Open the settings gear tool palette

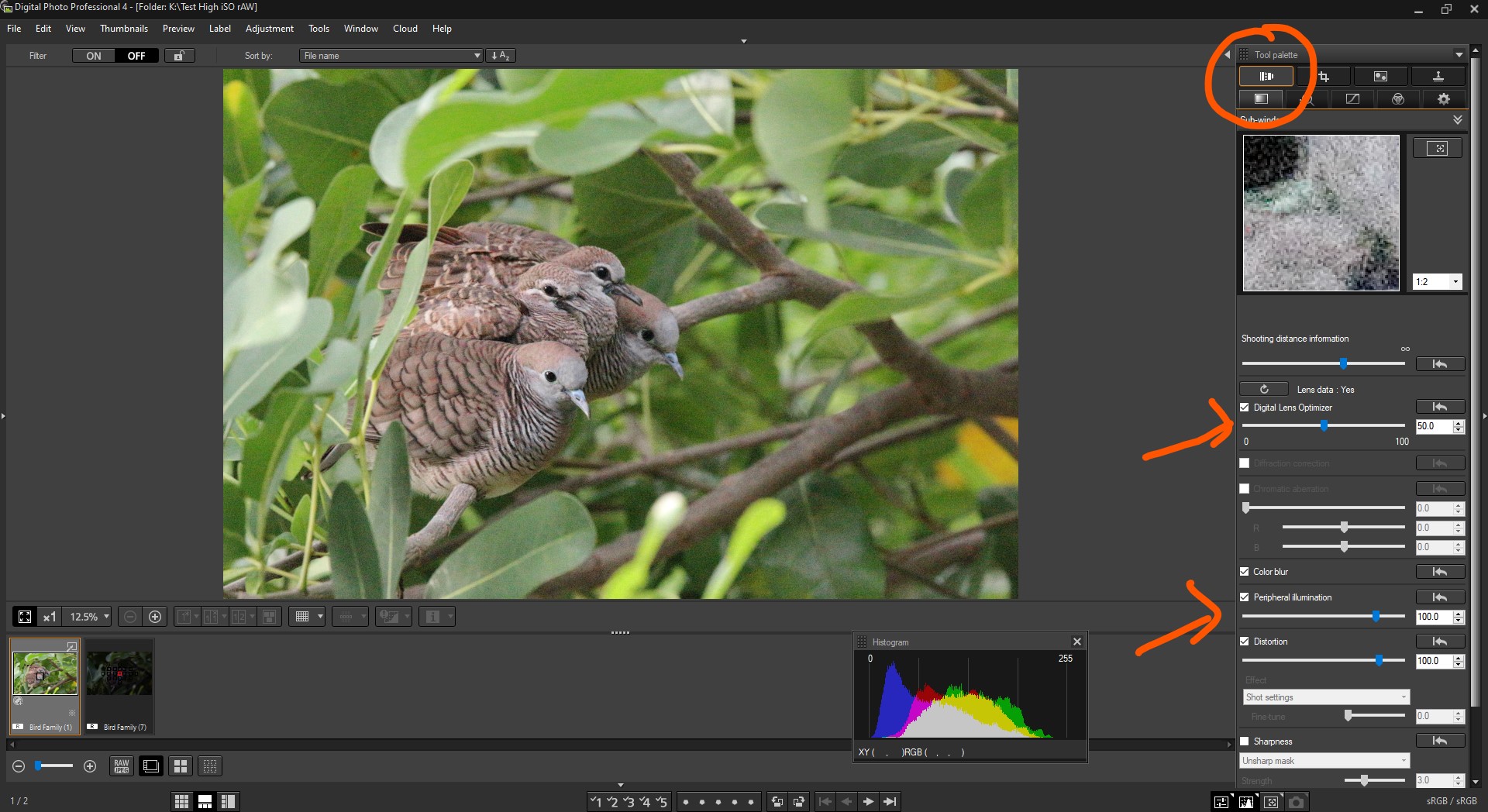click(1443, 98)
